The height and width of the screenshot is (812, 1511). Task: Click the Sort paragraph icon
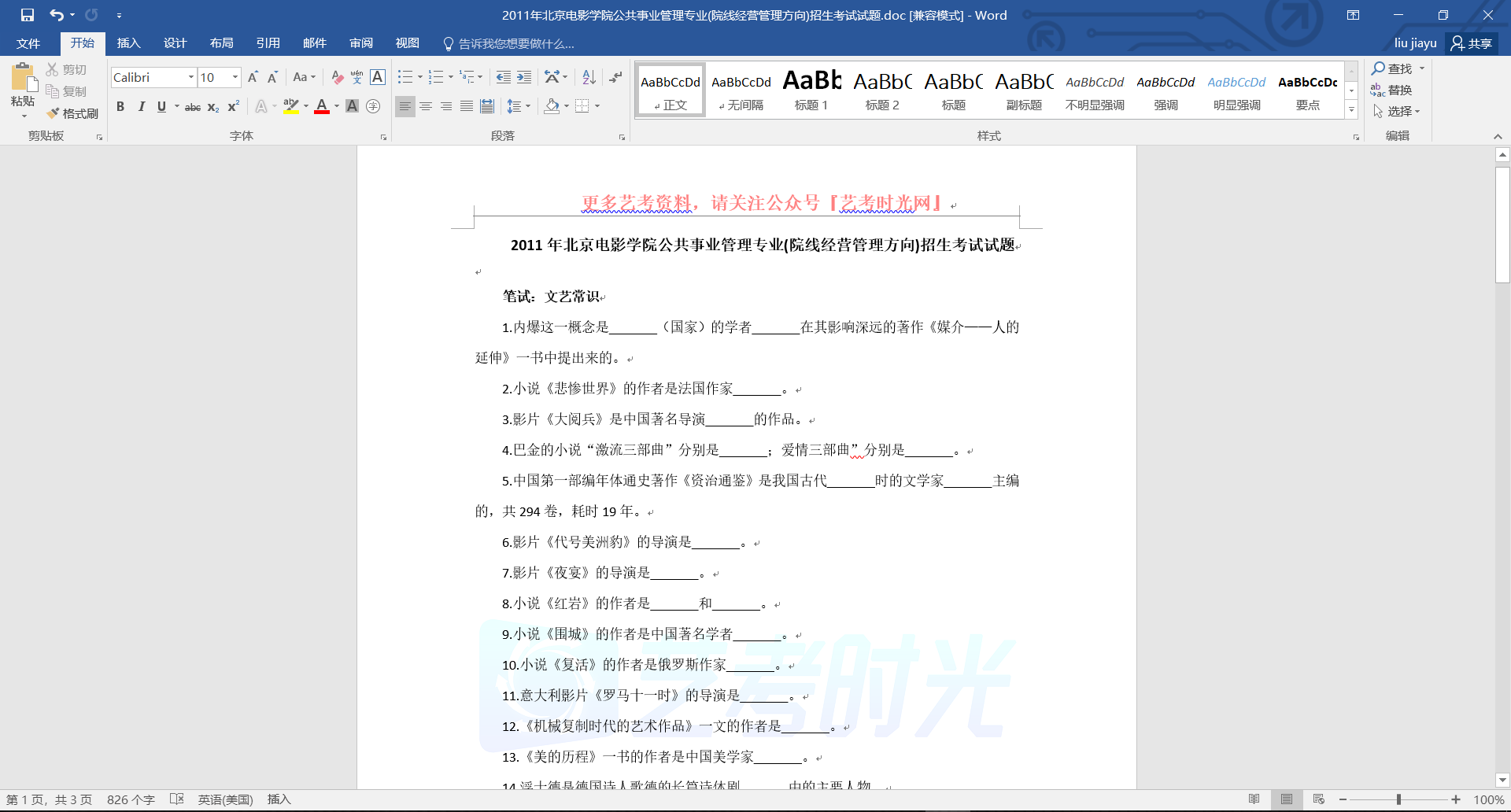589,77
